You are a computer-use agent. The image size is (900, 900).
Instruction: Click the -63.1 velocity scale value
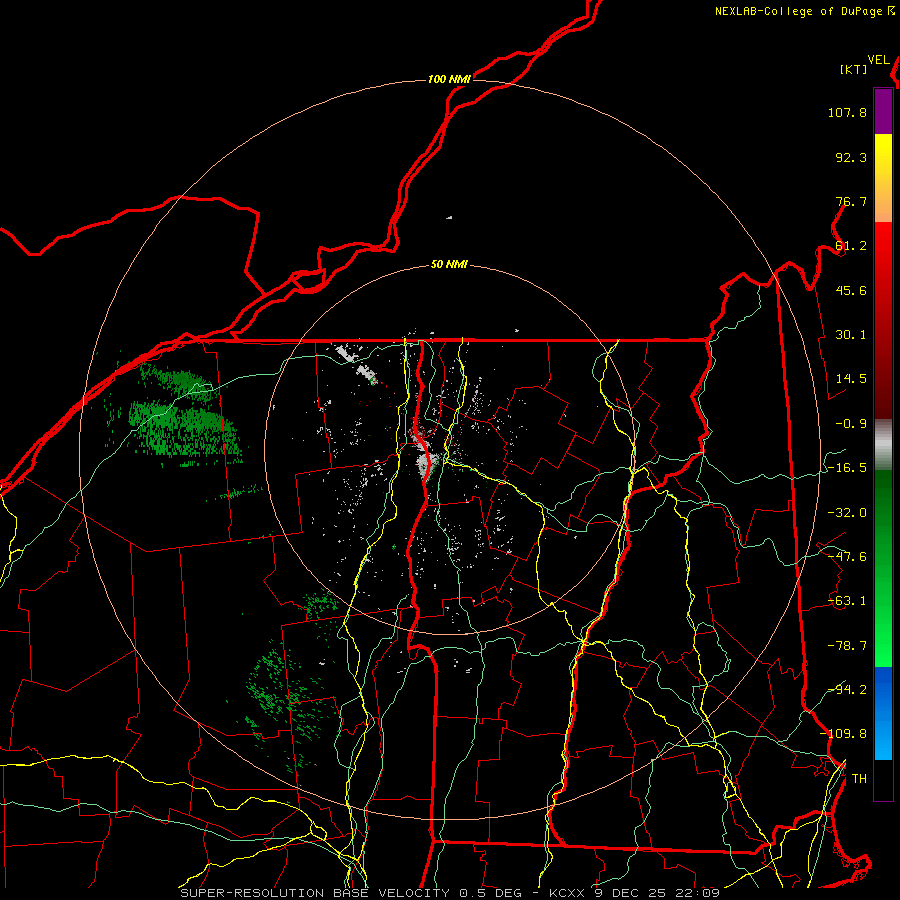click(847, 601)
